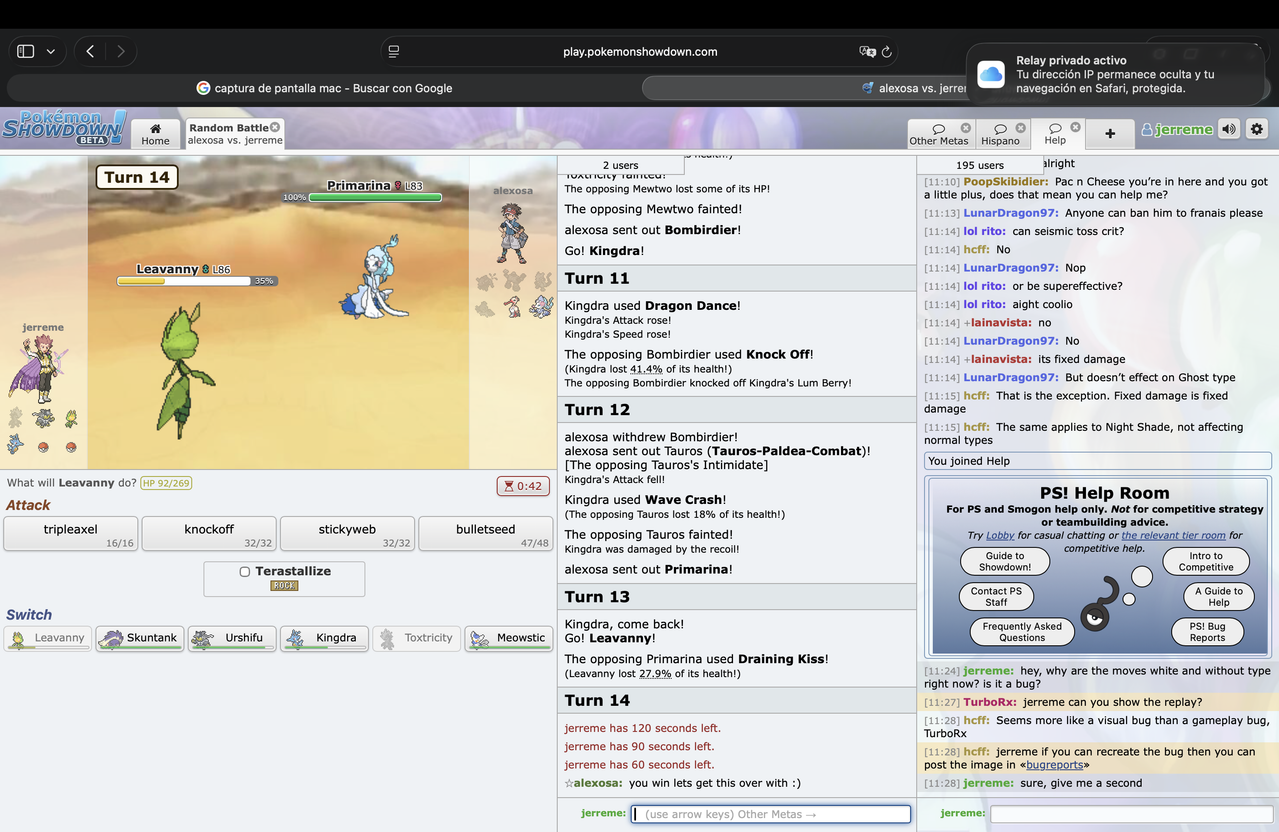
Task: Close the Help room tab
Action: click(x=1076, y=127)
